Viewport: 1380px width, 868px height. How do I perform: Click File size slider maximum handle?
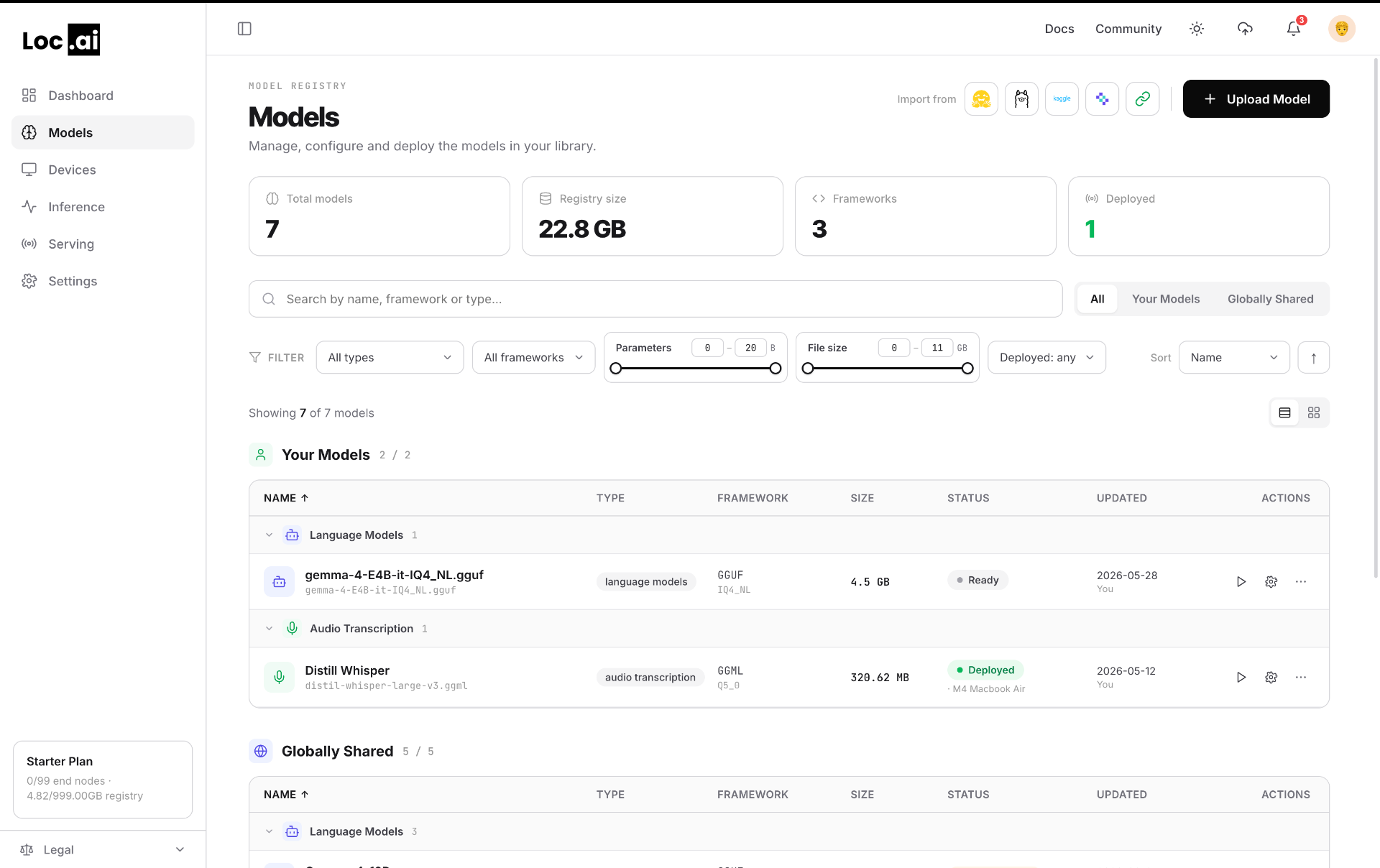[967, 369]
